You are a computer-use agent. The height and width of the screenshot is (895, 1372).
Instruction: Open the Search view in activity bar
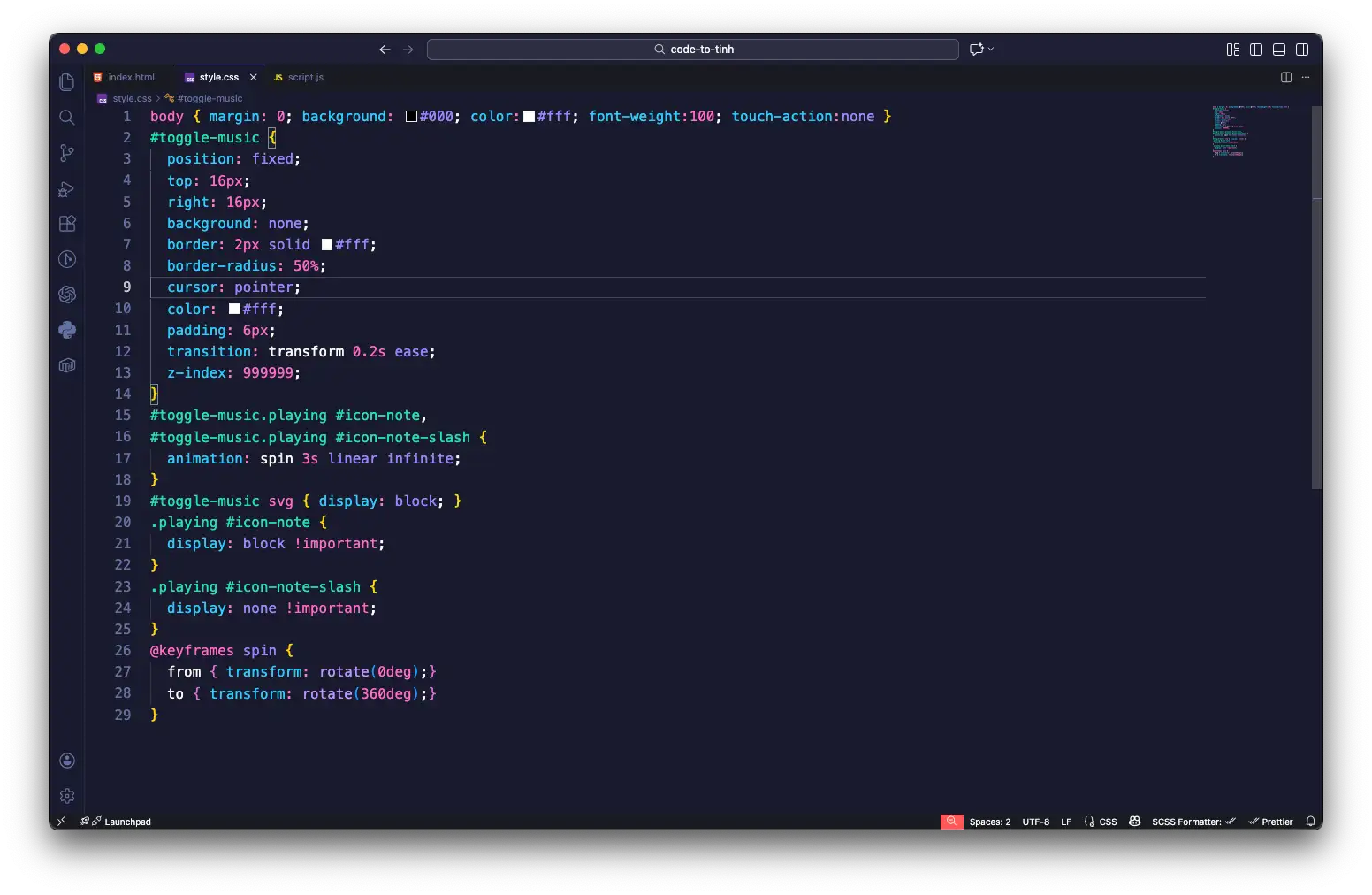click(x=66, y=118)
